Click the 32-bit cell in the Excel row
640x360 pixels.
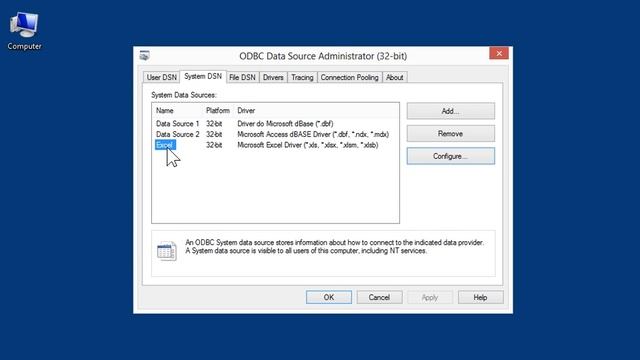coord(214,145)
